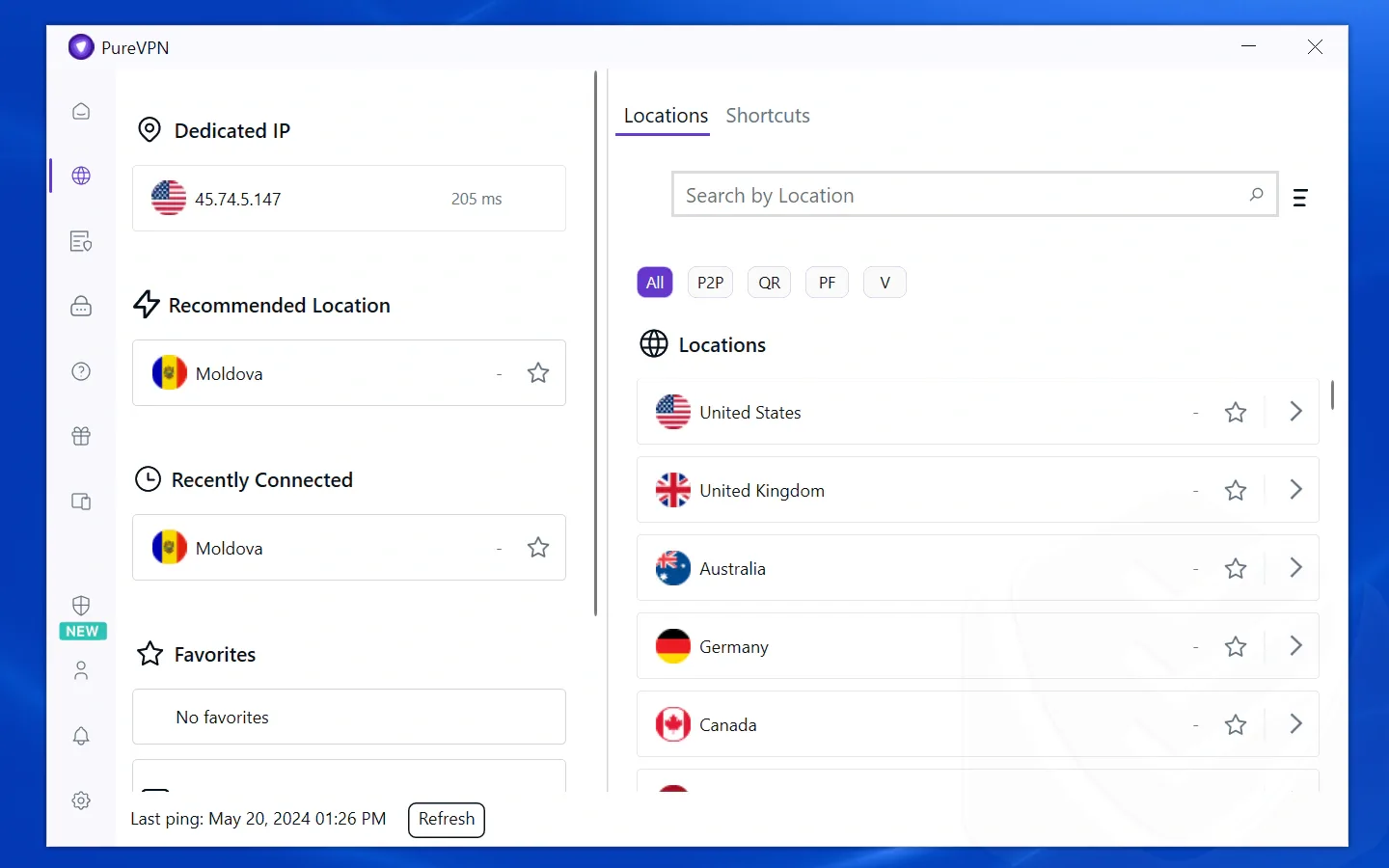Connect to Moldova under Recently Connected
Screen dimensions: 1389x868
pyautogui.click(x=349, y=547)
